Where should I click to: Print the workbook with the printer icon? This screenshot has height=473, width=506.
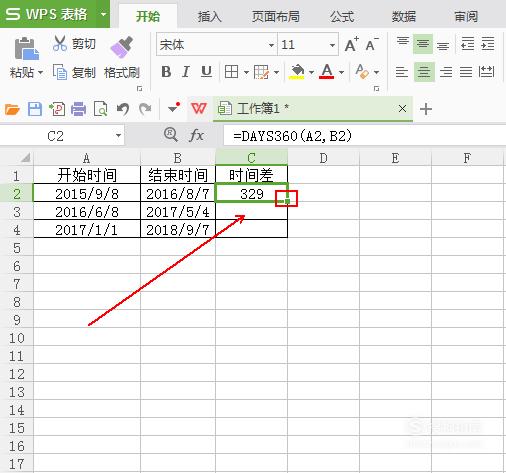tap(79, 109)
